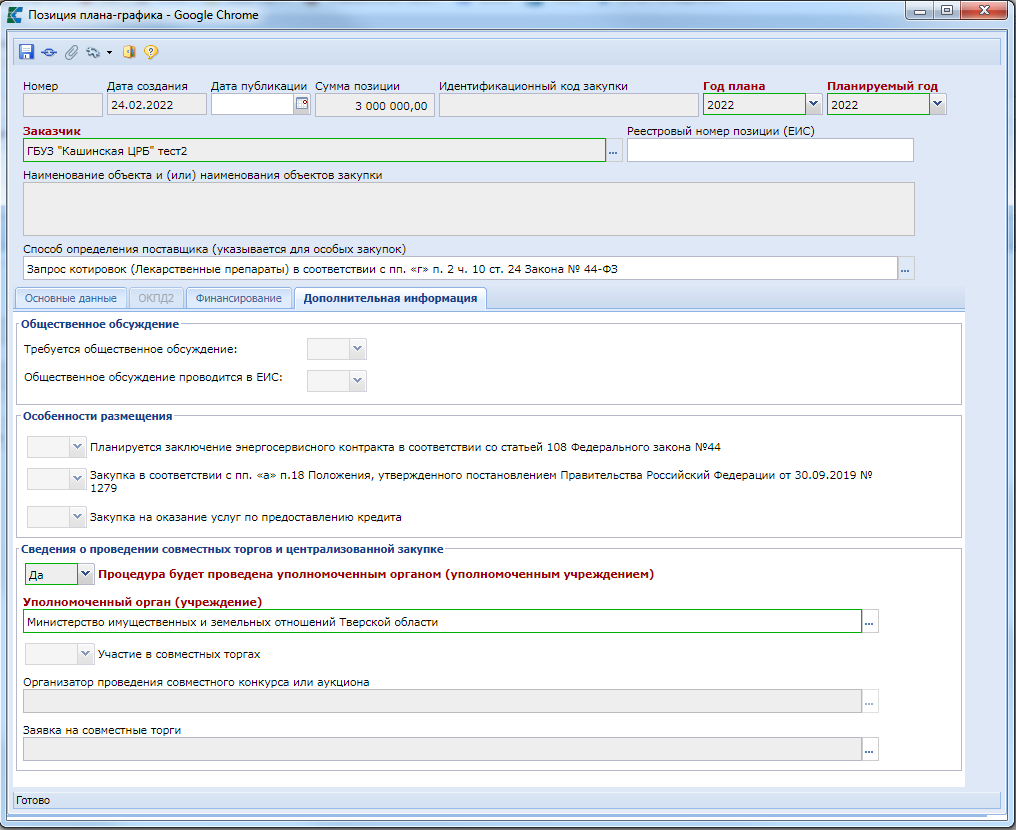The width and height of the screenshot is (1016, 830).
Task: Open the Заказчик lookup ellipsis button
Action: click(614, 150)
